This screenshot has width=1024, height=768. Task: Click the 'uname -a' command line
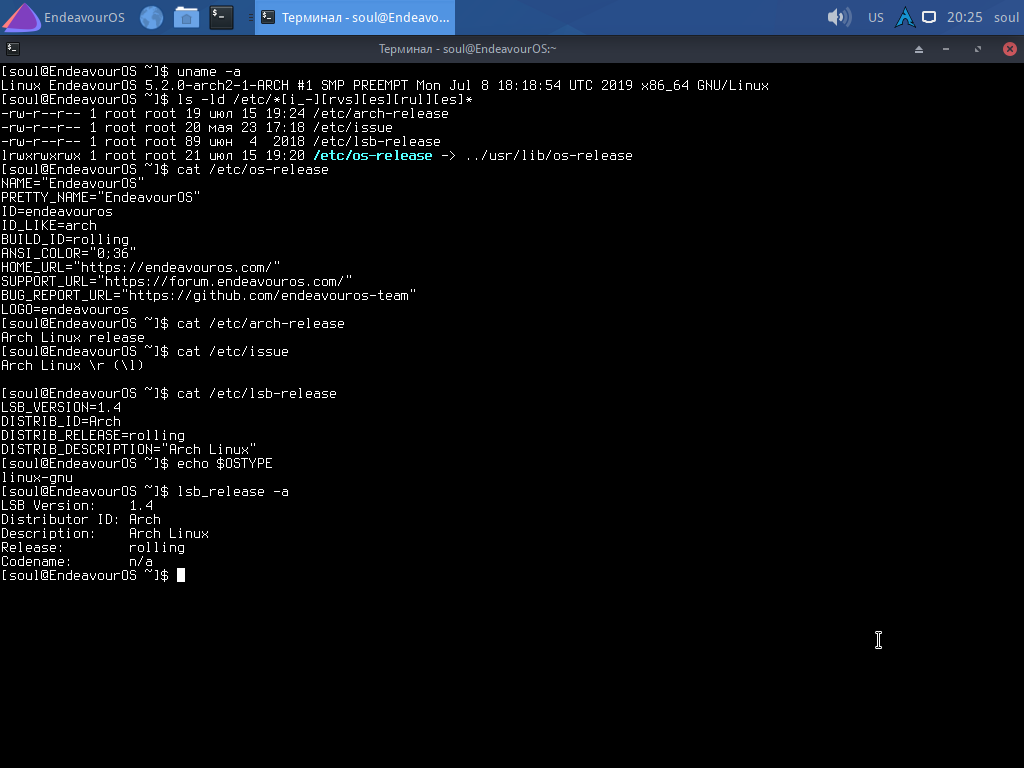(121, 71)
